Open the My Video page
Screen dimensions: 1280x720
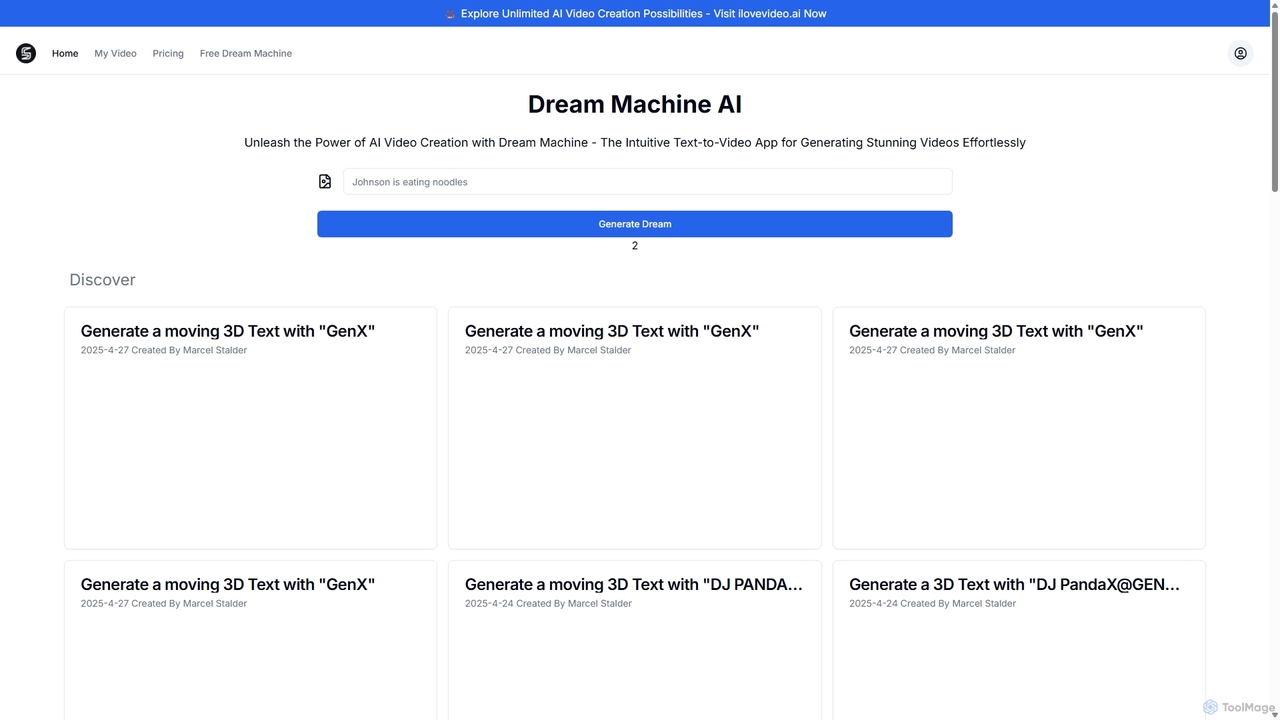(x=115, y=53)
